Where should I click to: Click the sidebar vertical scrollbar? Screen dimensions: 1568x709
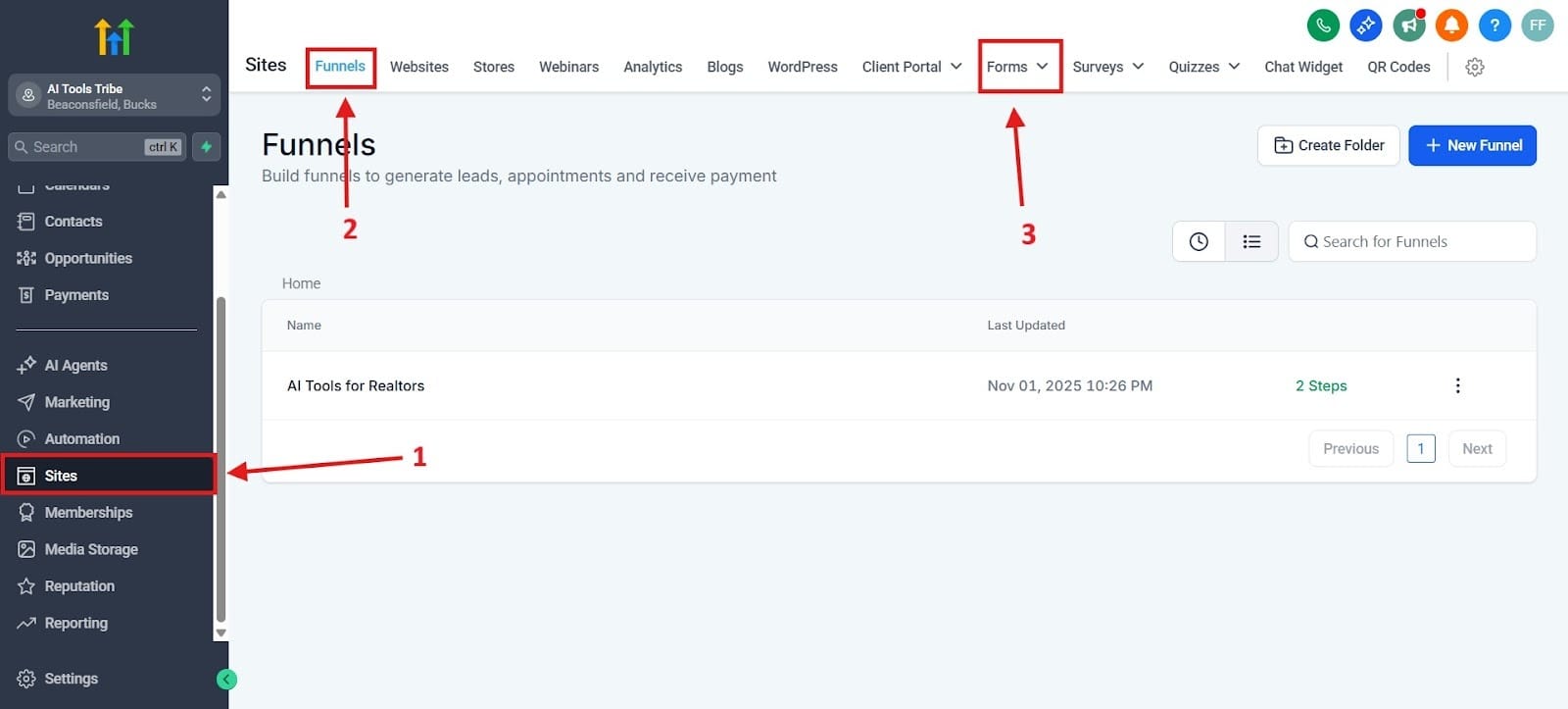tap(220, 461)
